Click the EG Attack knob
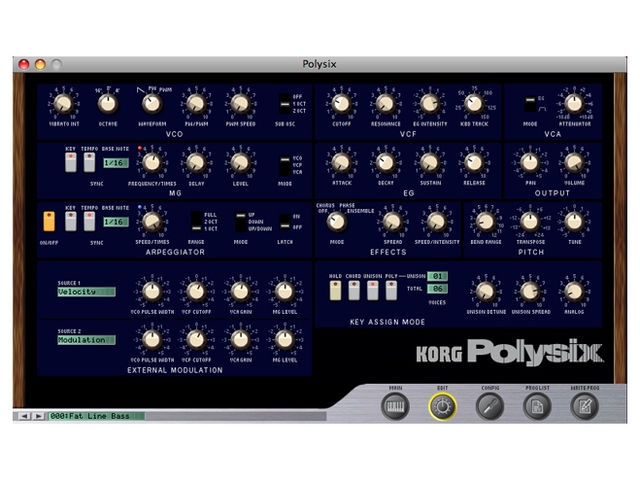The height and width of the screenshot is (480, 640). 341,163
